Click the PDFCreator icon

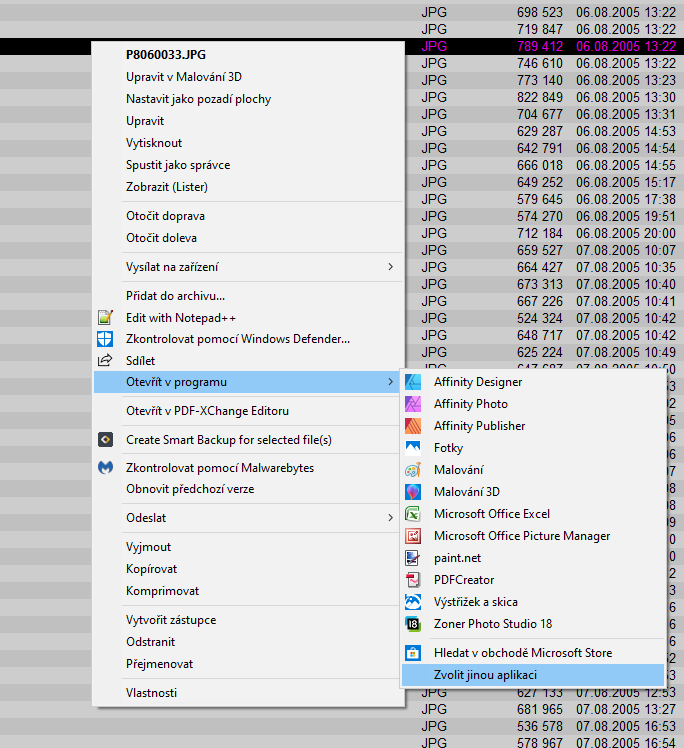pos(413,580)
